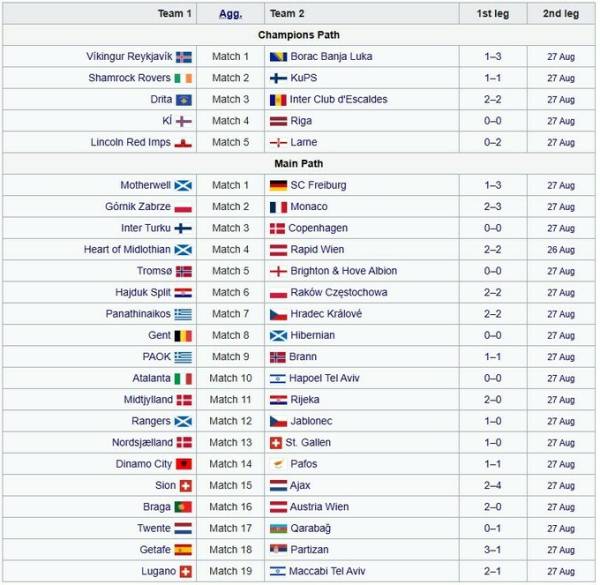This screenshot has height=585, width=600.
Task: Open Víkingur Reykjavík team link
Action: coord(129,56)
